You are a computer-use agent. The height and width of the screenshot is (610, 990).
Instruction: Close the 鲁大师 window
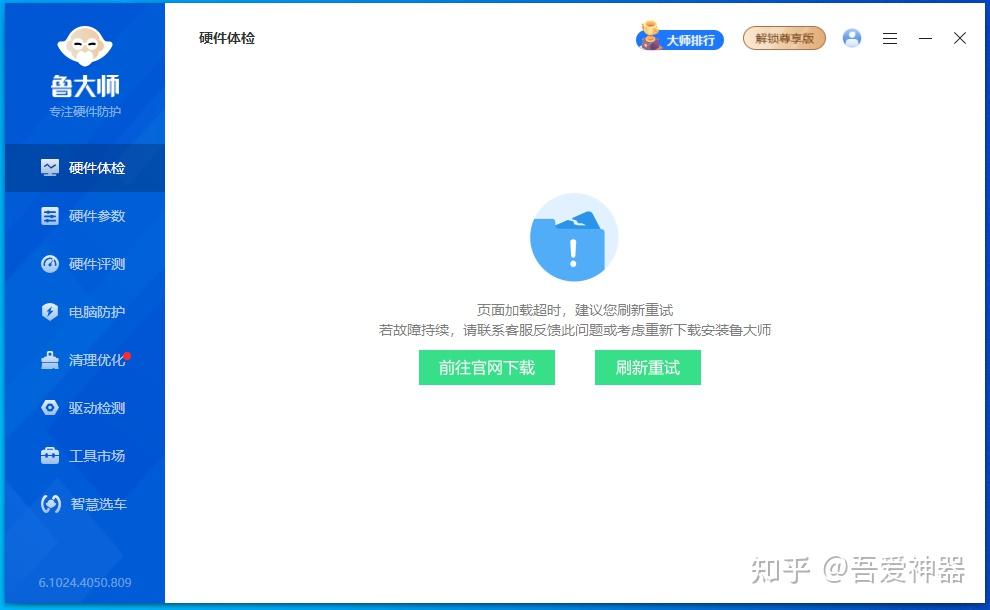point(960,39)
